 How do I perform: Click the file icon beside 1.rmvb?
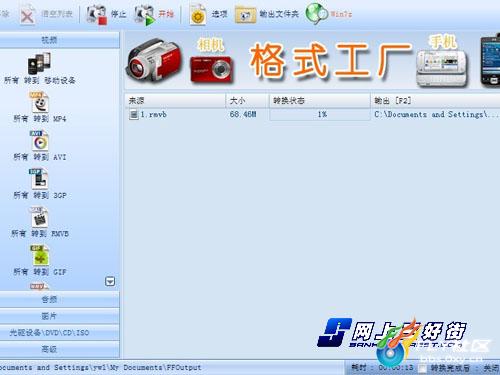[x=133, y=115]
